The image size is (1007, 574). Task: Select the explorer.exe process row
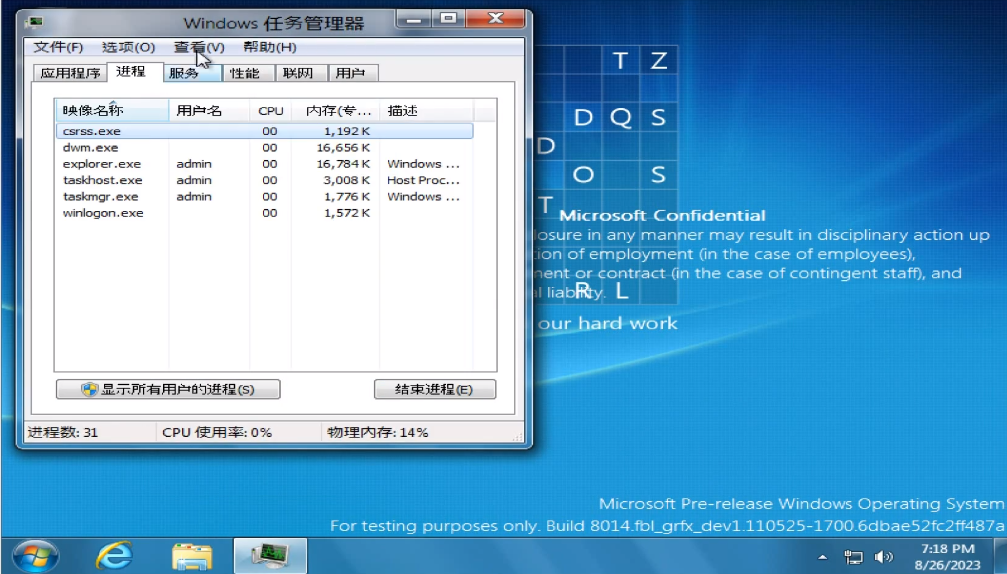pos(102,164)
